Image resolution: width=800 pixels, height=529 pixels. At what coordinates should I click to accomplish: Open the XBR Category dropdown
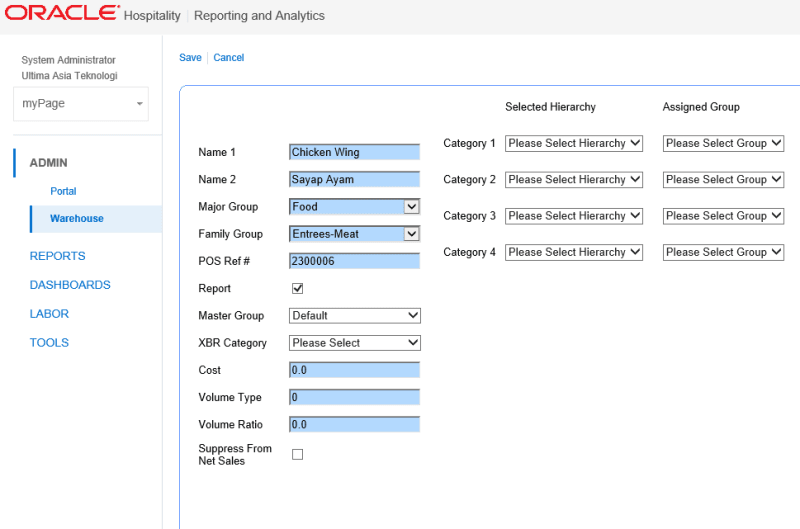click(355, 343)
